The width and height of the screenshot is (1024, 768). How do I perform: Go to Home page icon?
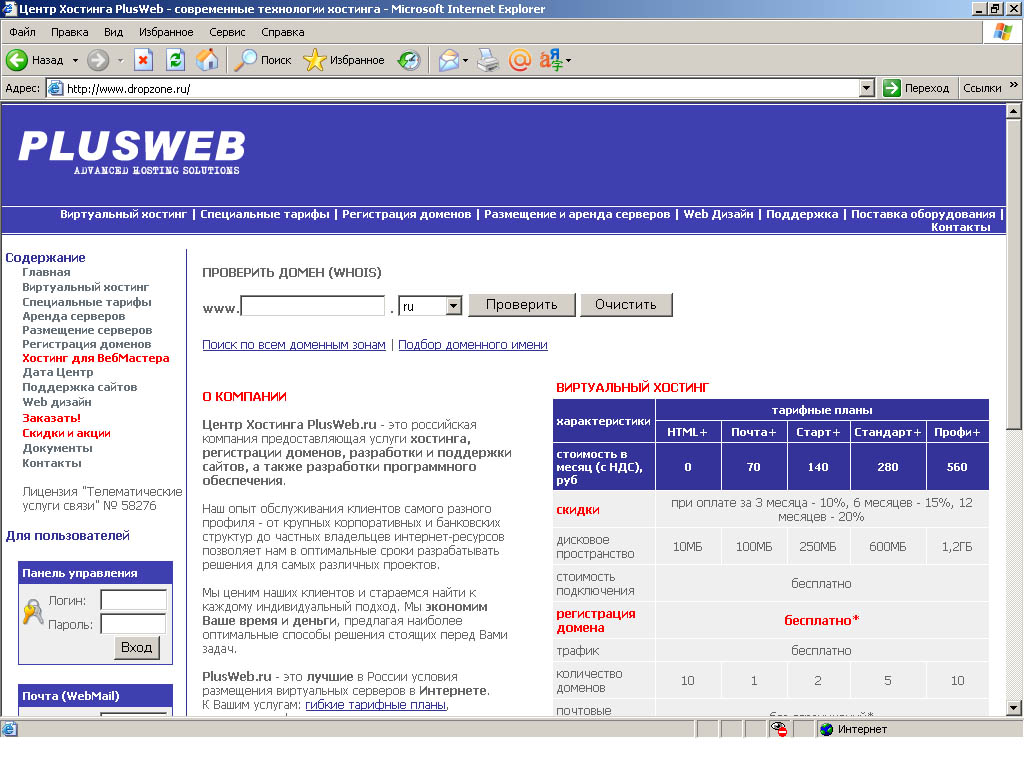point(207,60)
